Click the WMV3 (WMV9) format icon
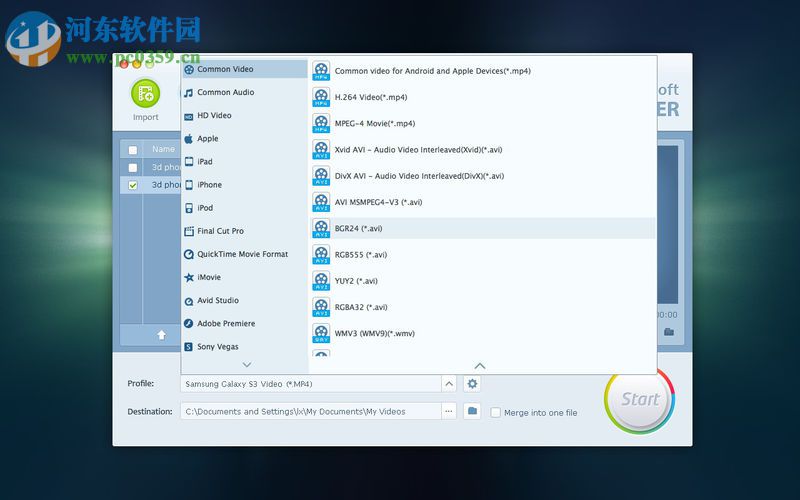Image resolution: width=800 pixels, height=500 pixels. coord(321,333)
